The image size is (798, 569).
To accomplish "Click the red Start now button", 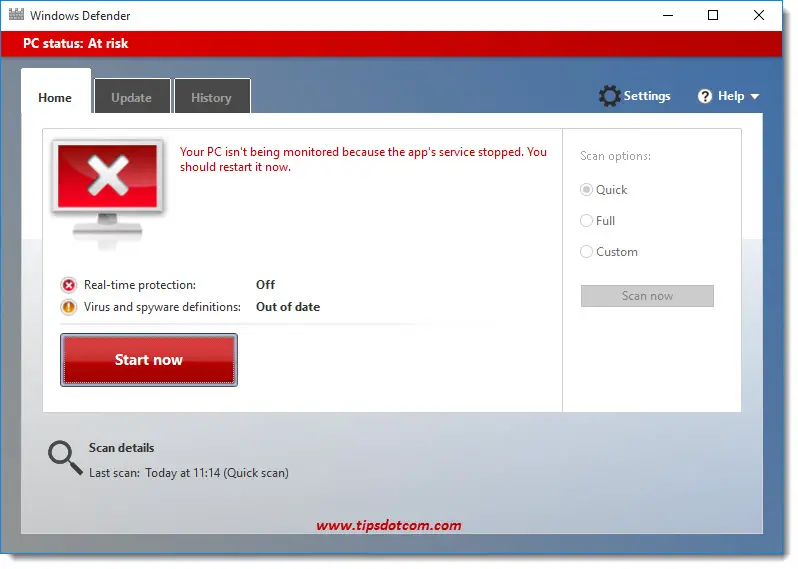I will coord(149,360).
